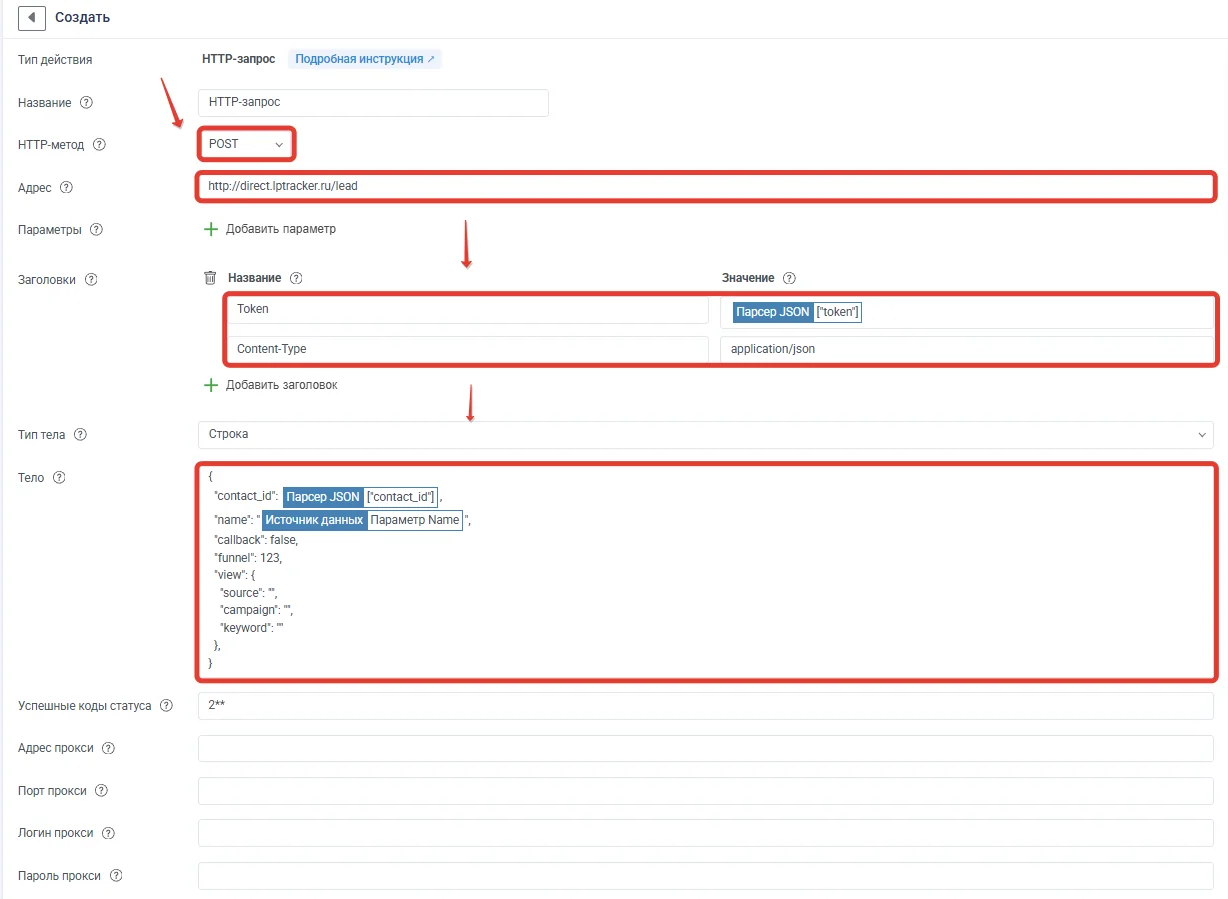This screenshot has width=1228, height=899.
Task: Open Подробная инструкция link
Action: 365,59
